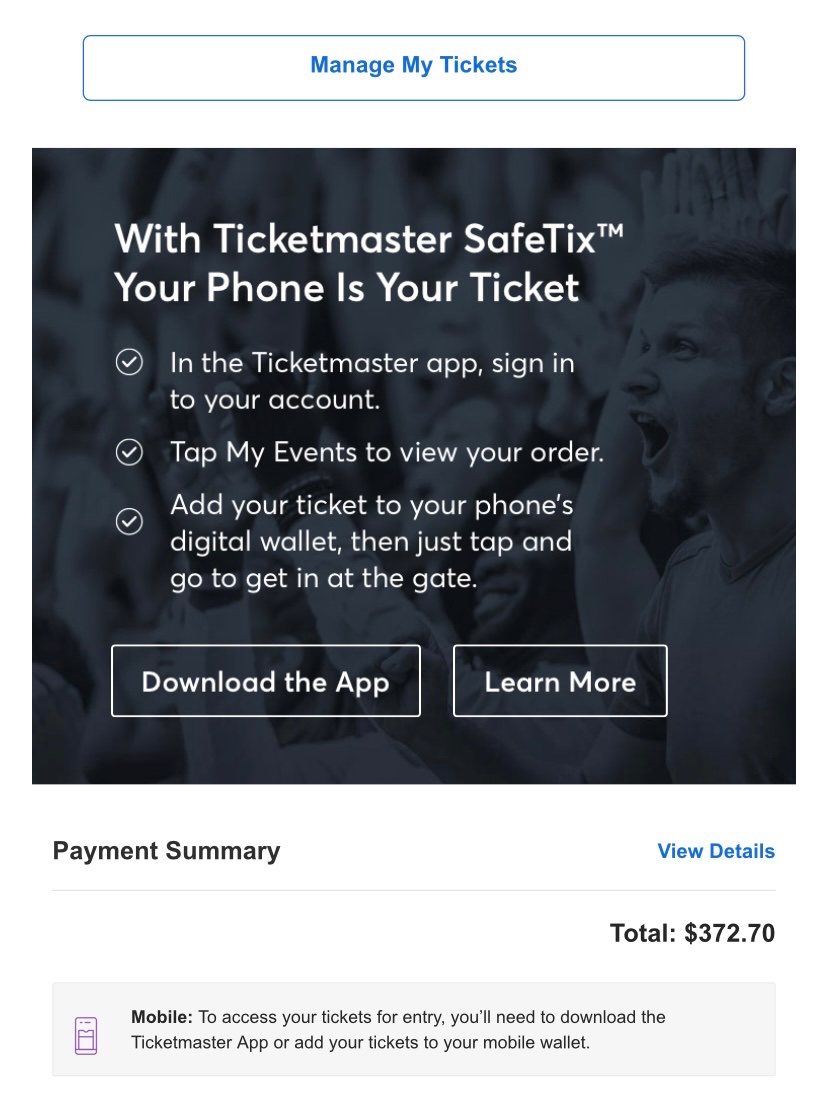
Task: Select the "In the Ticketmaster app, sign in" text
Action: point(372,362)
